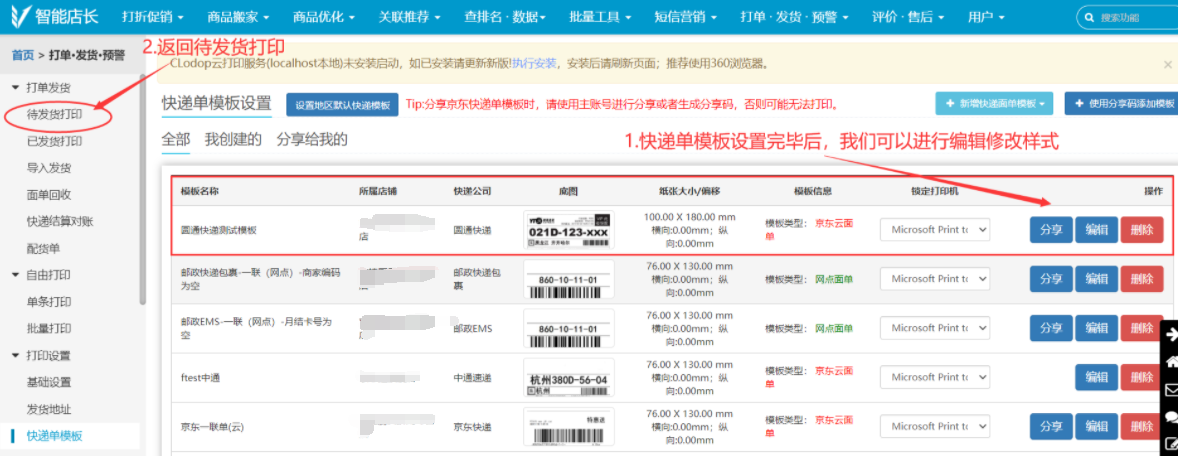This screenshot has width=1182, height=458.
Task: Close the CLodop notification banner
Action: click(1167, 64)
